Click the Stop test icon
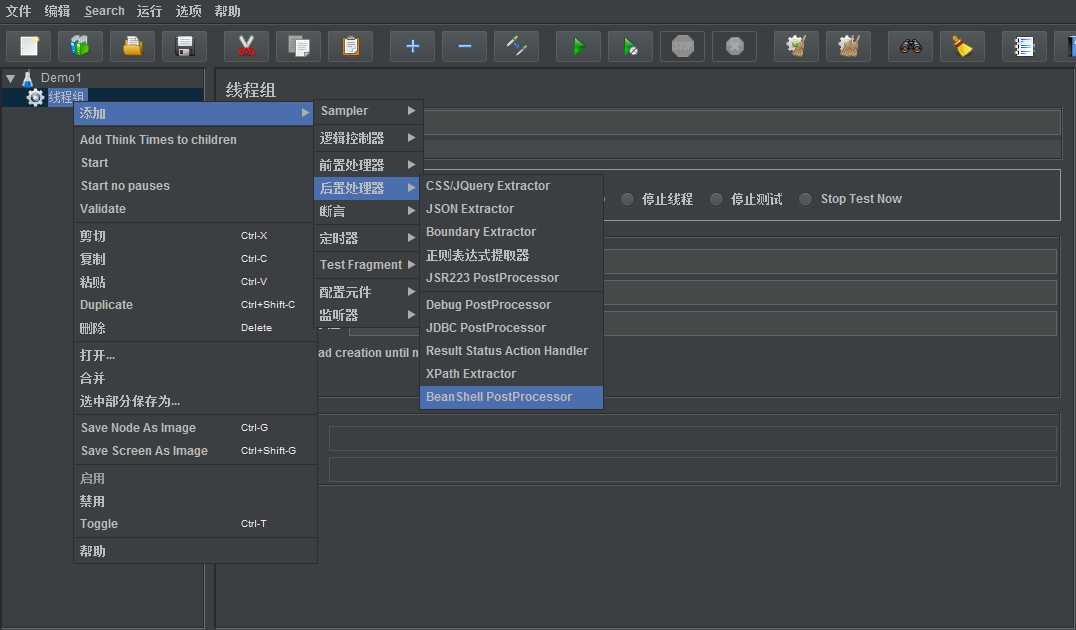Screen dimensions: 1076x630 click(683, 46)
